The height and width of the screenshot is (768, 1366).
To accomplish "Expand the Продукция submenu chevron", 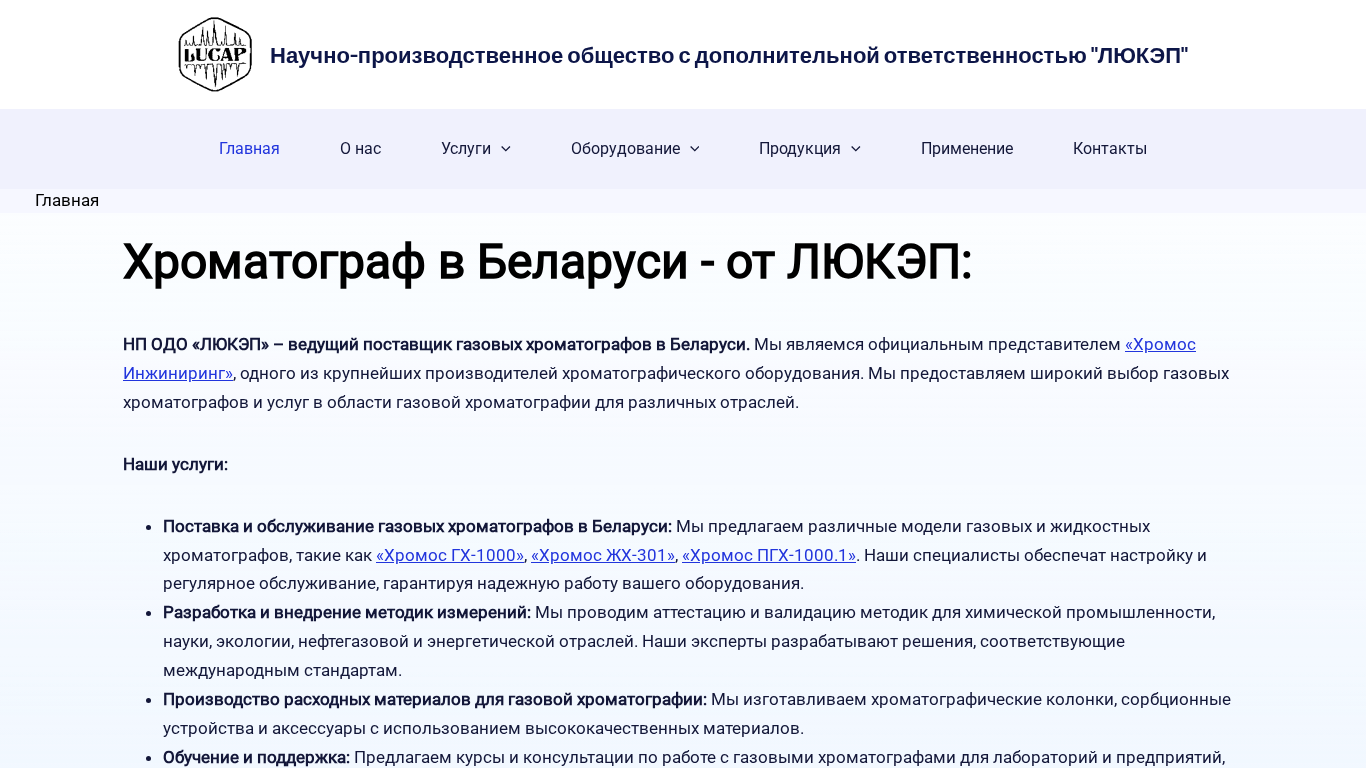I will [x=856, y=148].
